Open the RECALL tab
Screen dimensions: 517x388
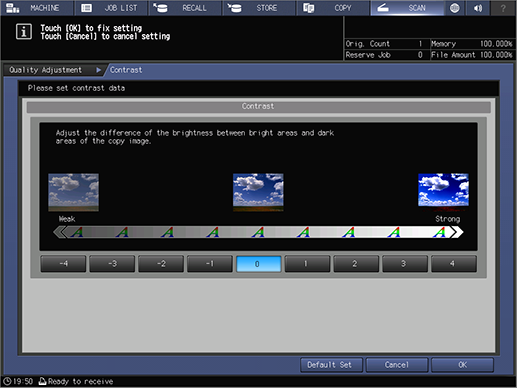point(185,8)
